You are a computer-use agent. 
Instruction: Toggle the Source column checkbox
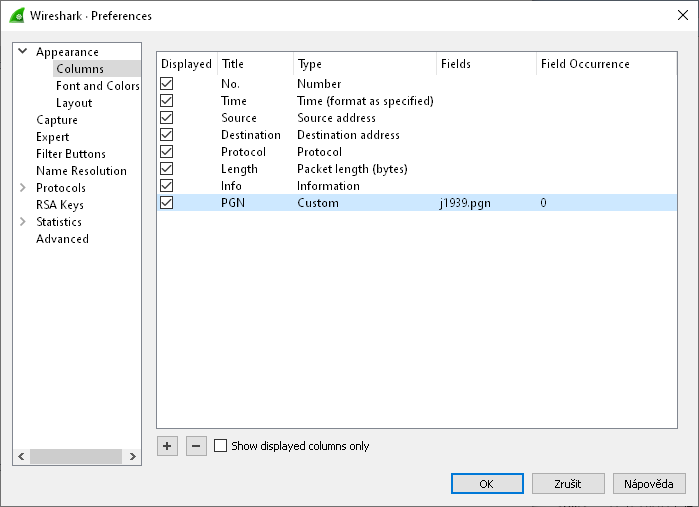pyautogui.click(x=167, y=117)
